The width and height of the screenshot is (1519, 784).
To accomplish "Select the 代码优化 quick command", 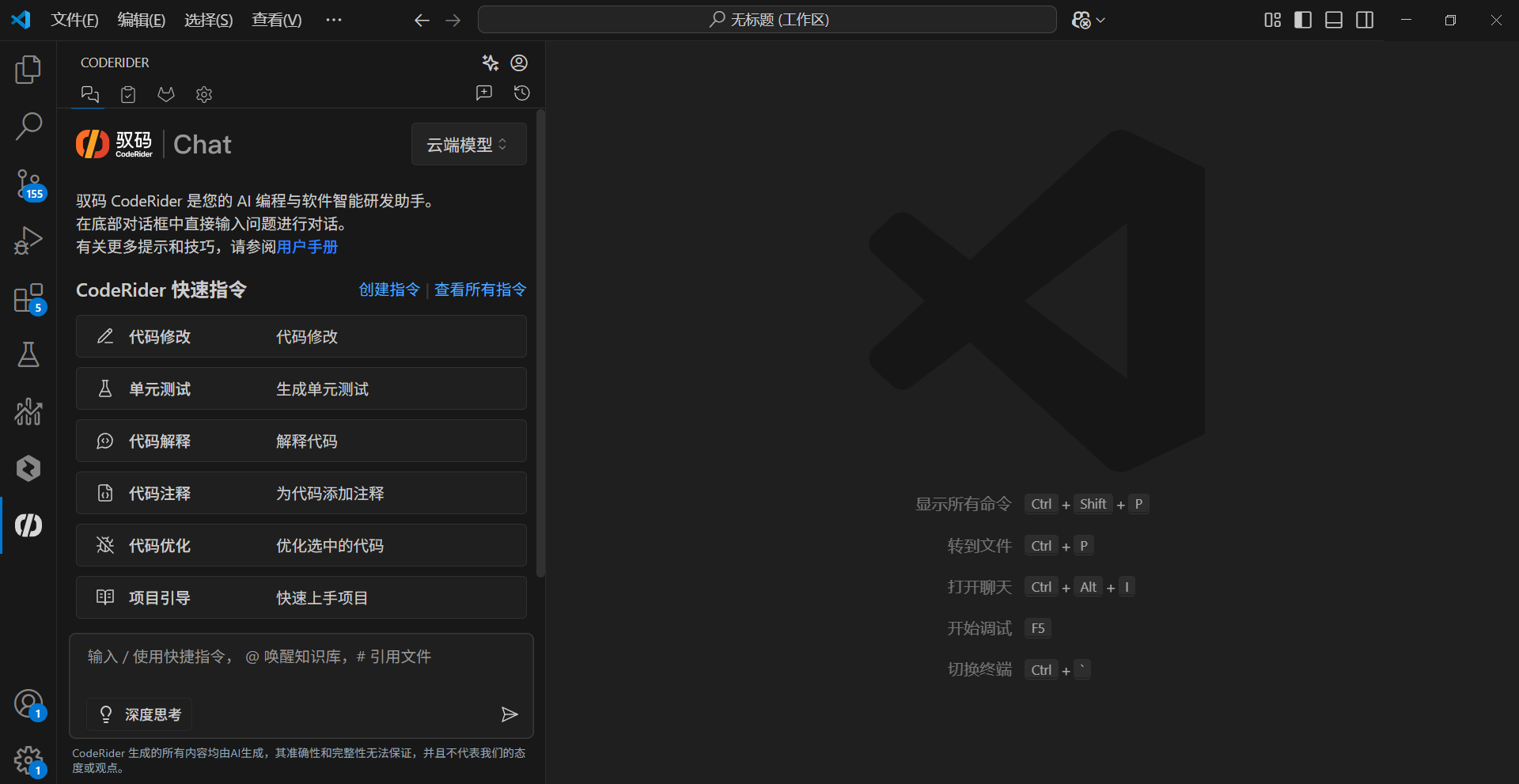I will [301, 545].
